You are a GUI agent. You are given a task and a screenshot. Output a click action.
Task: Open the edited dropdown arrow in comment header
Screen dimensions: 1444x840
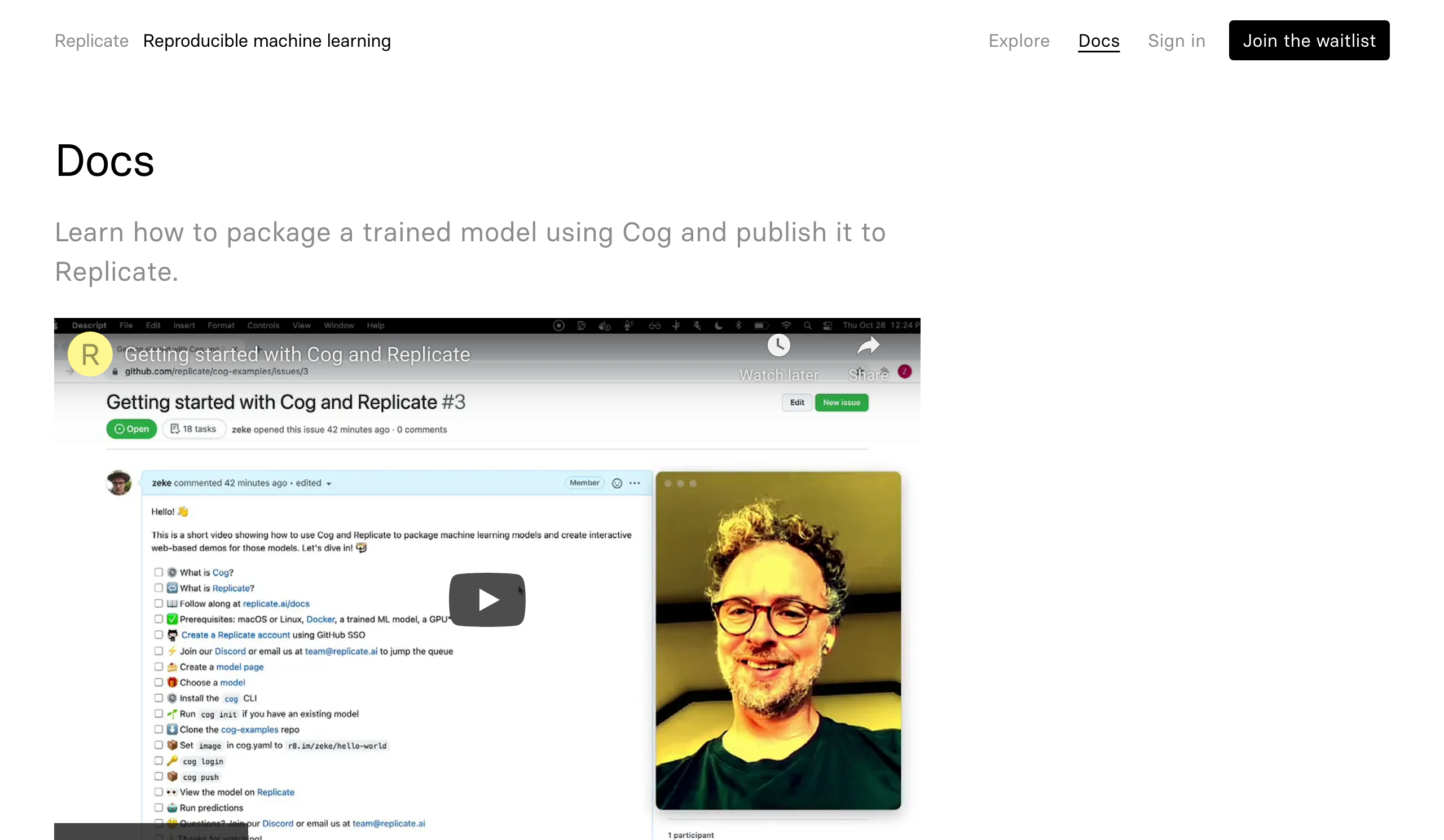tap(329, 484)
